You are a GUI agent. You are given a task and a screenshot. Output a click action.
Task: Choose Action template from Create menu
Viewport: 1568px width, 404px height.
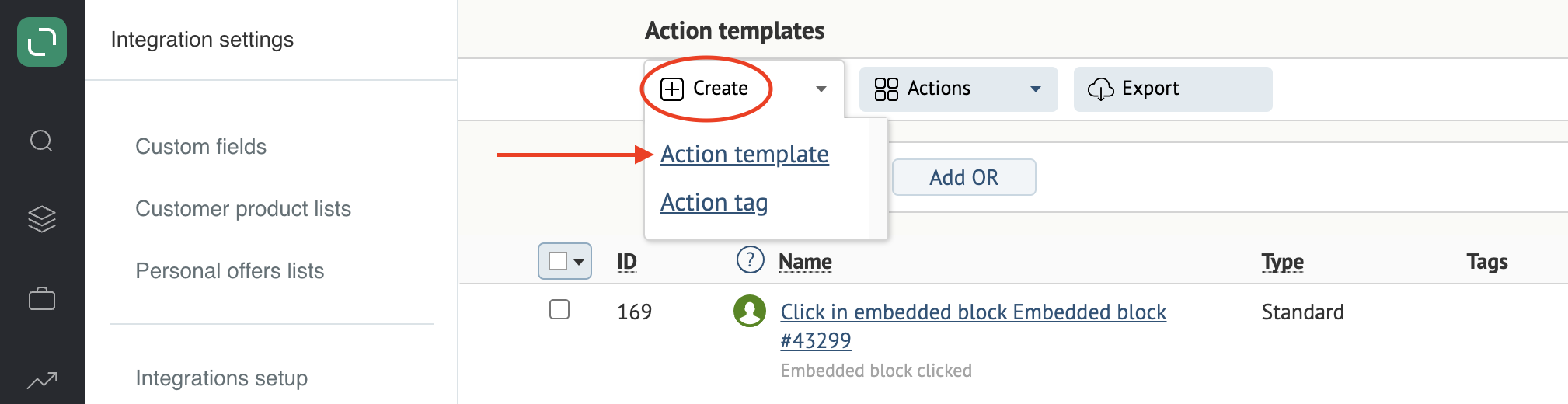(744, 154)
